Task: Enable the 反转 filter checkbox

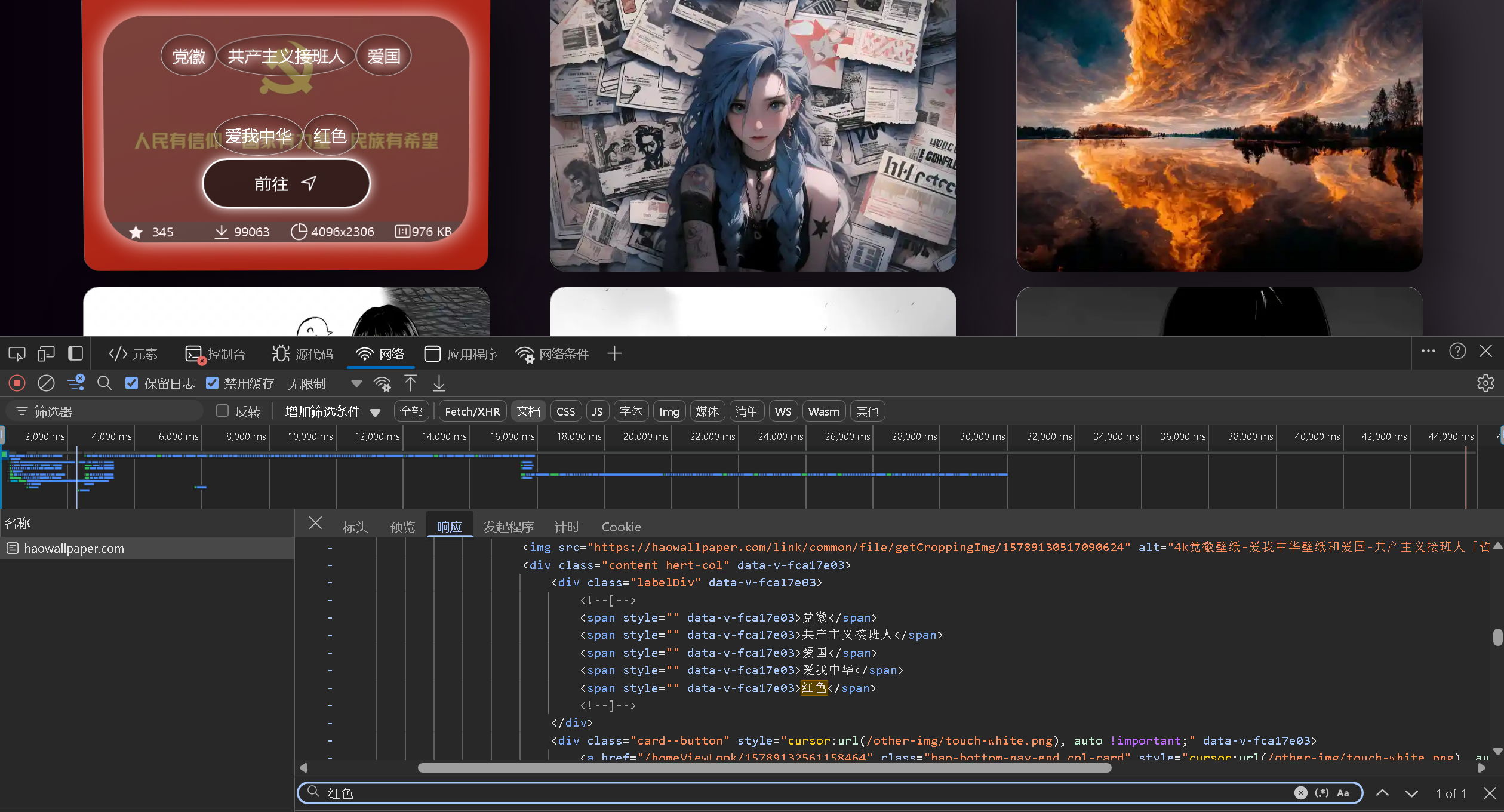Action: (223, 411)
